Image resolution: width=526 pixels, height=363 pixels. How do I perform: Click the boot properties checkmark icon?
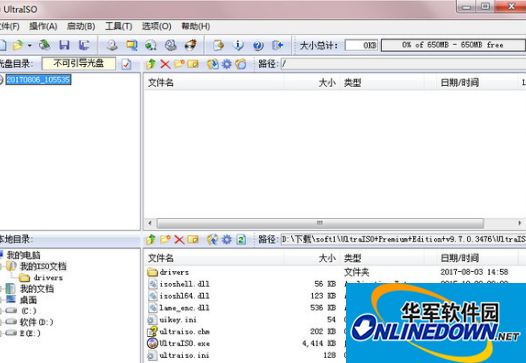(x=126, y=64)
